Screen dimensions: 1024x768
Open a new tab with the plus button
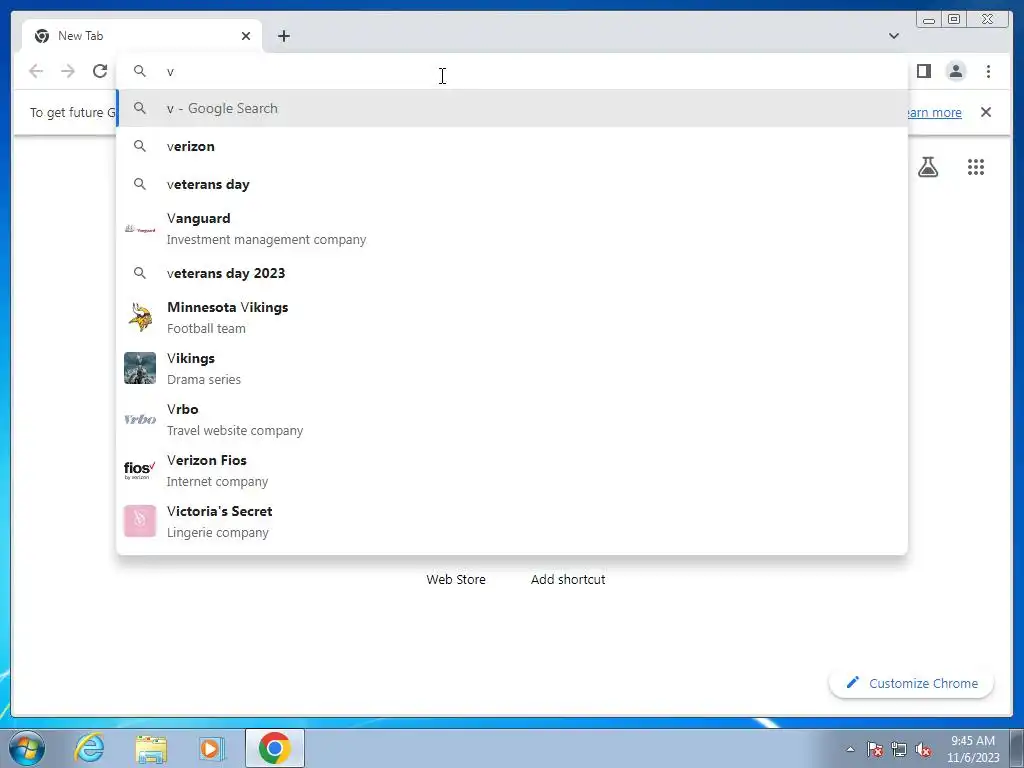tap(283, 36)
